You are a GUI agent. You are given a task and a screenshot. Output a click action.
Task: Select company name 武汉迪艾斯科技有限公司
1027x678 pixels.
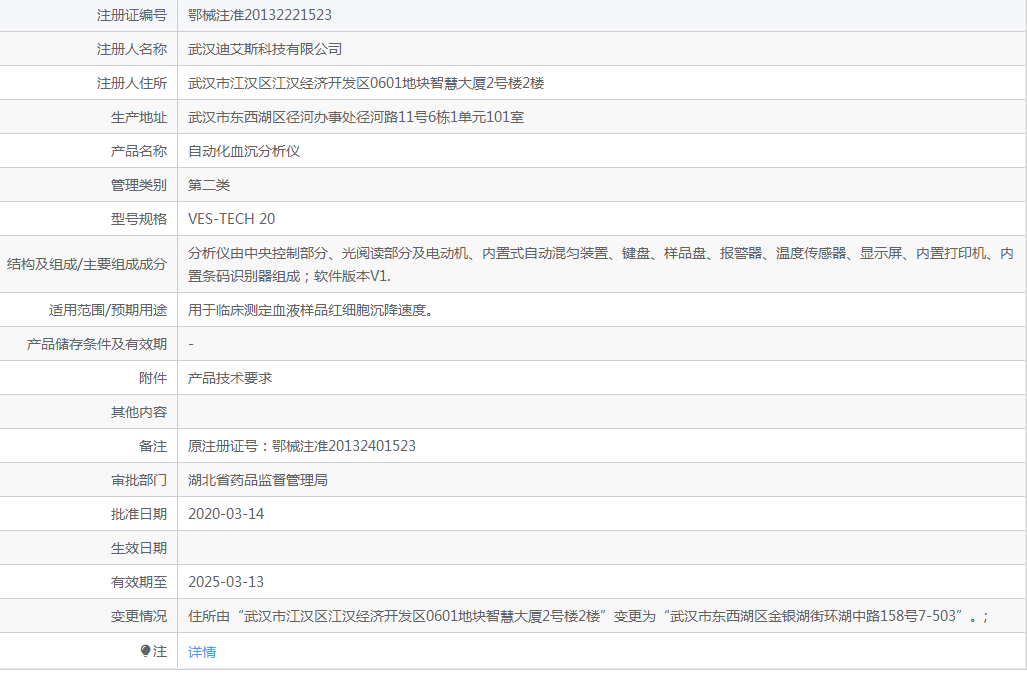[265, 49]
